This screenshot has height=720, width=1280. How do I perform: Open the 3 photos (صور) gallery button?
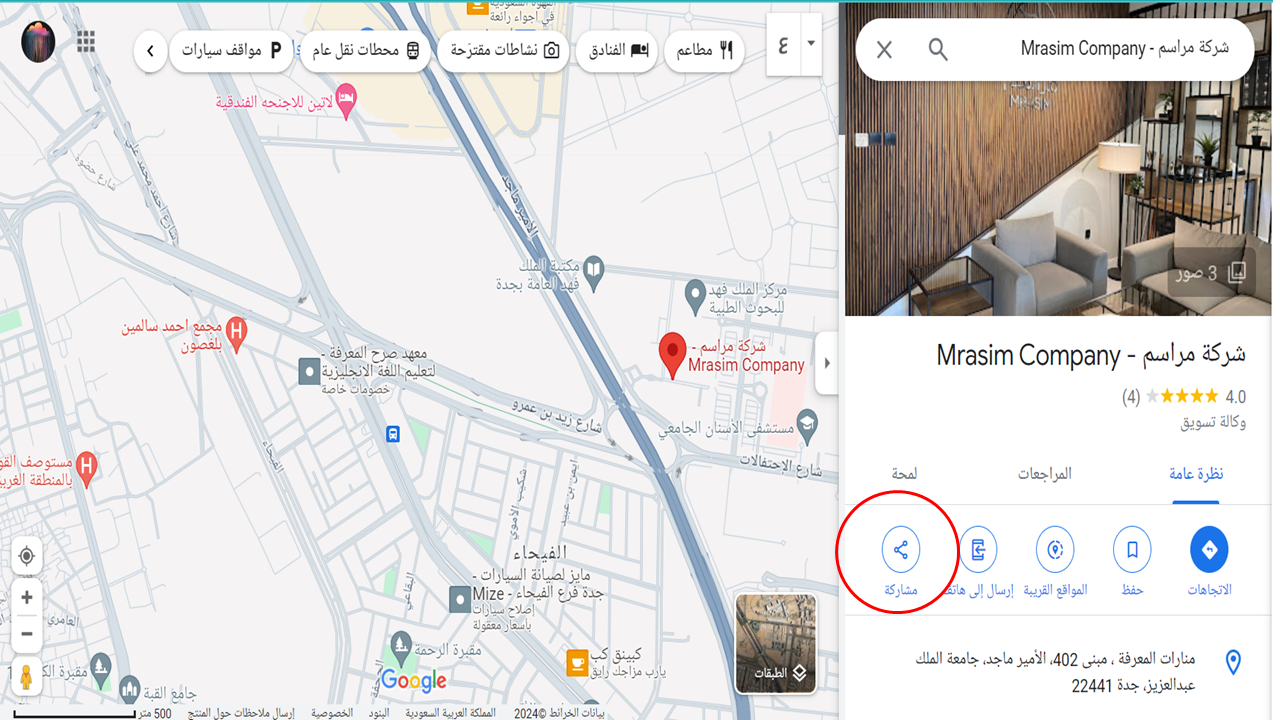pos(1211,273)
